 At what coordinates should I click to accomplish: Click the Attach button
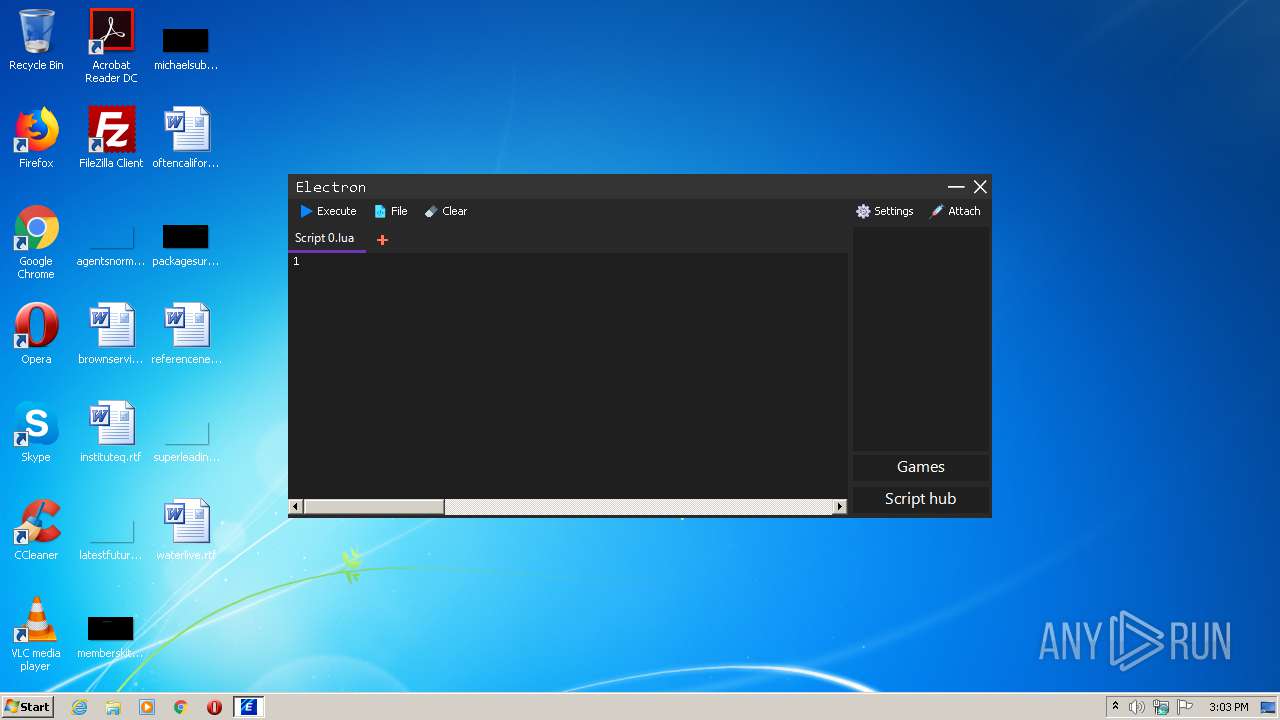point(955,211)
